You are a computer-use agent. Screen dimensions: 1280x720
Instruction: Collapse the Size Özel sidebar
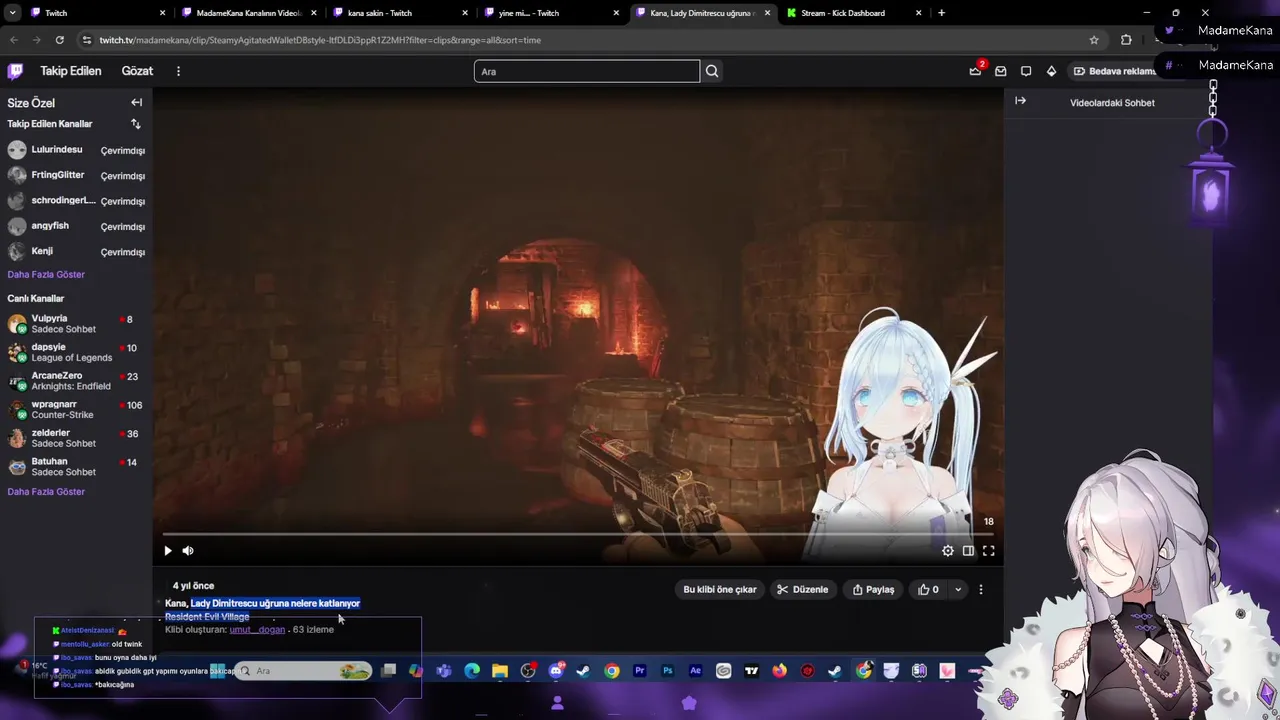coord(136,102)
